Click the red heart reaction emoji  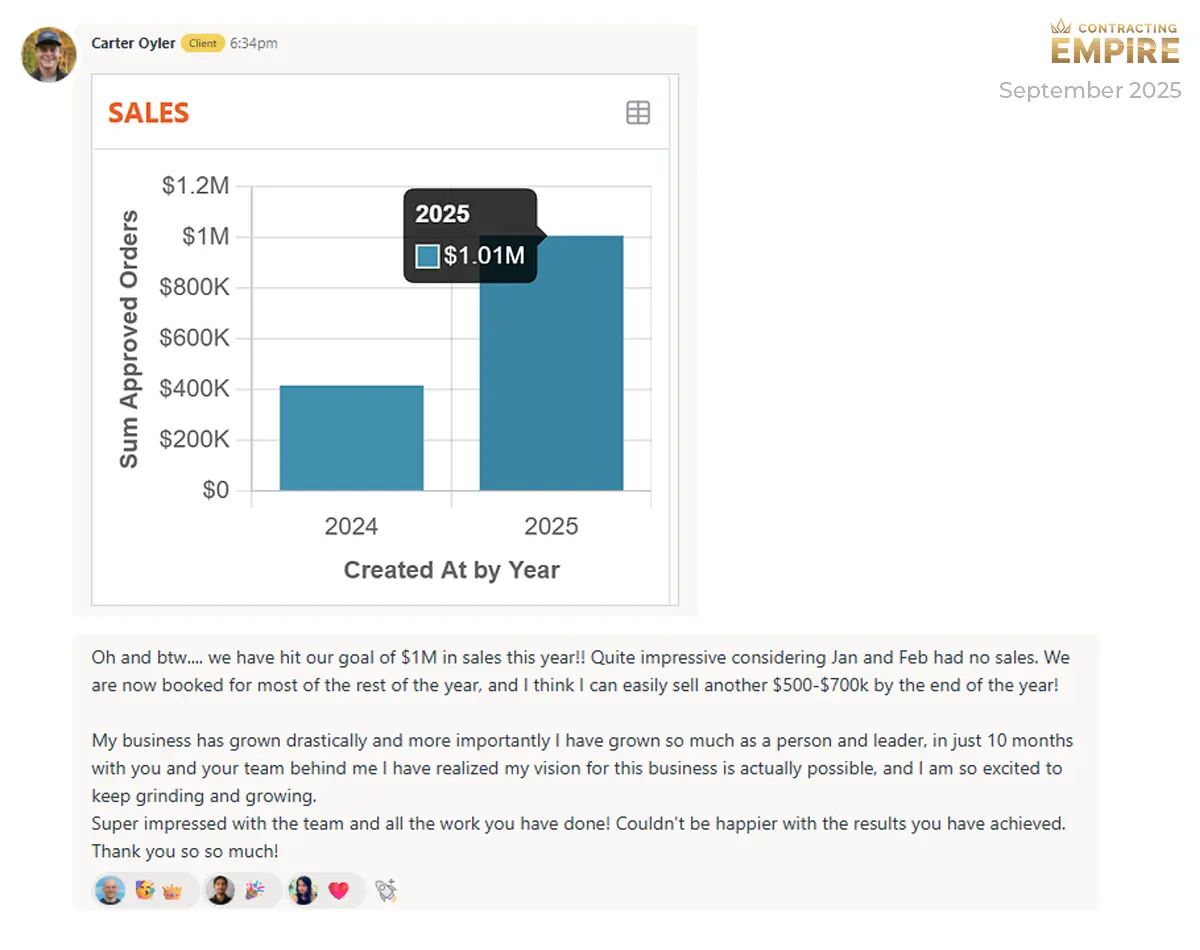pyautogui.click(x=339, y=891)
